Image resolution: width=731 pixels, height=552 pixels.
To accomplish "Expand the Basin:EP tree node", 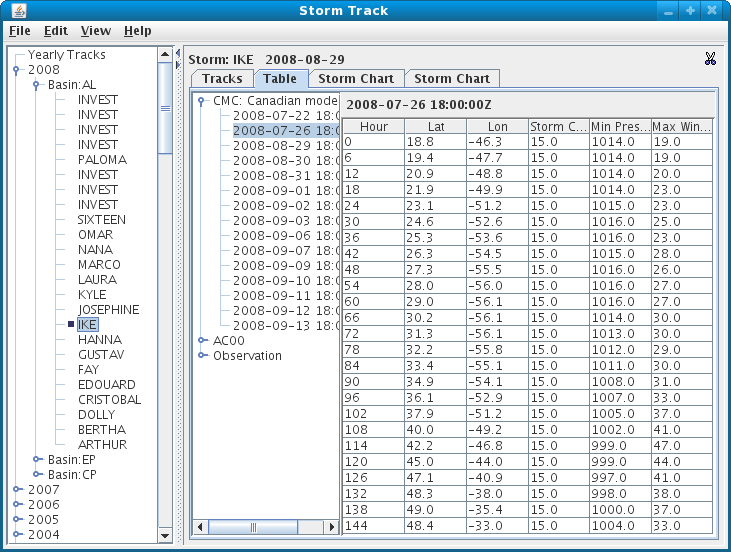I will tap(37, 460).
